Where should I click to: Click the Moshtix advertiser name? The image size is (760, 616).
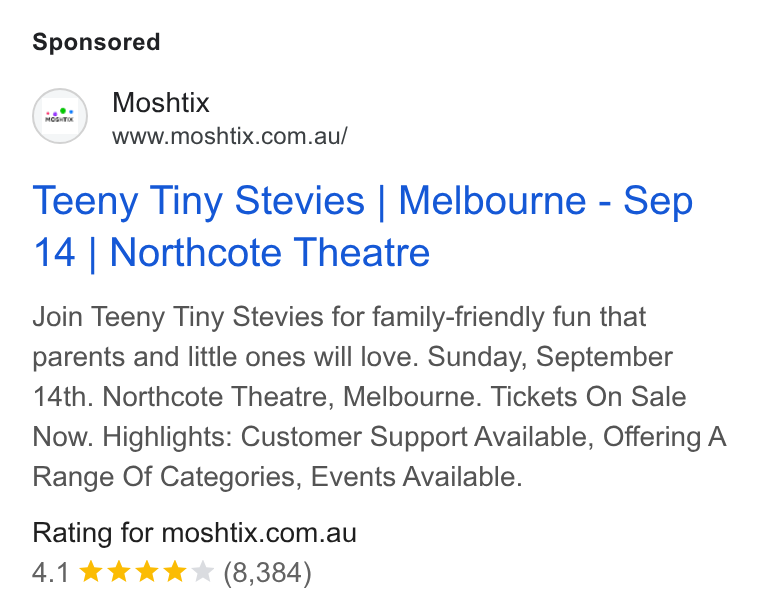pos(160,102)
